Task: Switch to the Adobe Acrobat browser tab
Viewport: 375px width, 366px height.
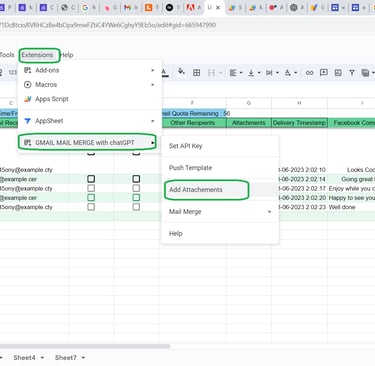Action: tap(190, 7)
